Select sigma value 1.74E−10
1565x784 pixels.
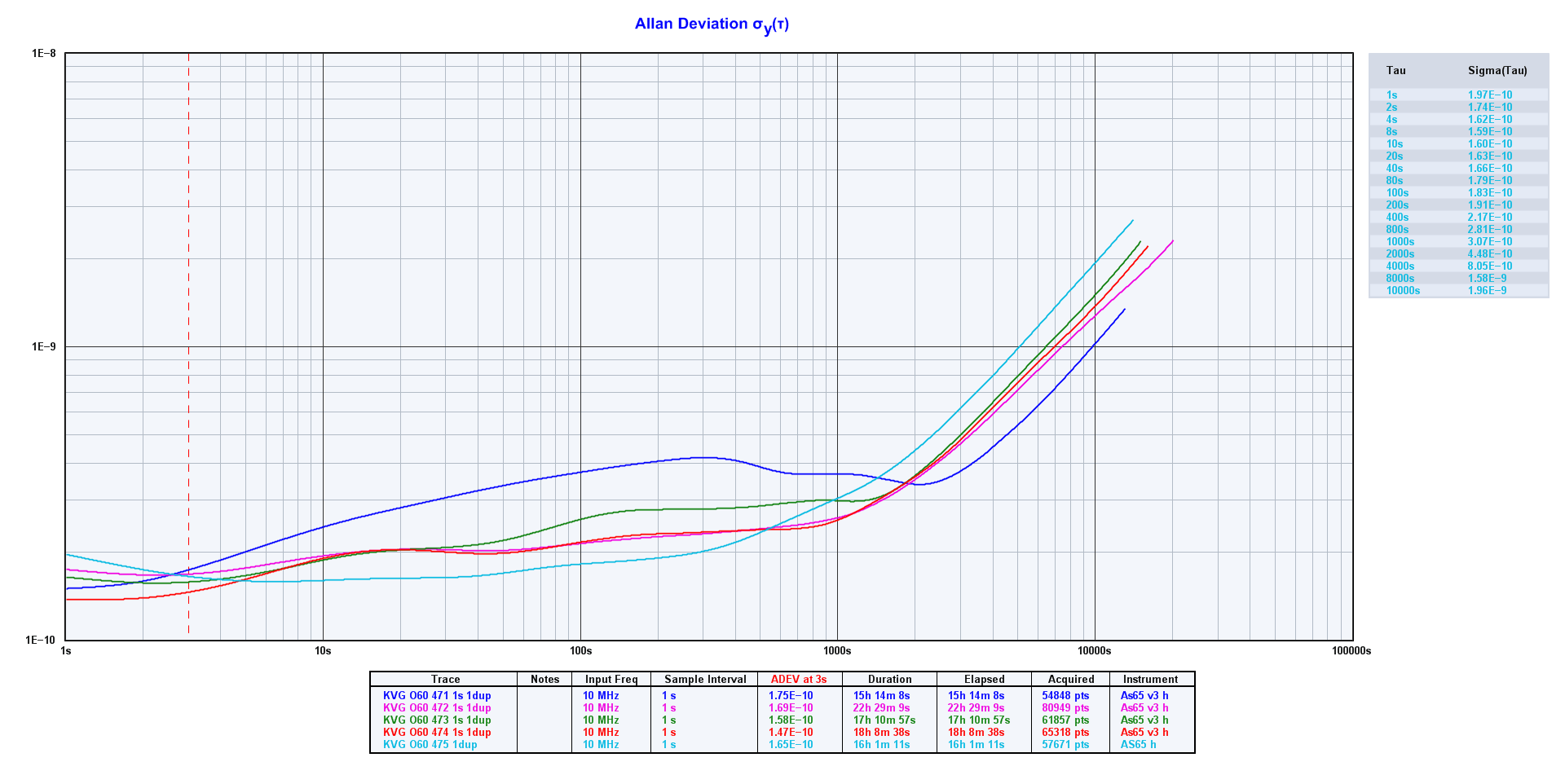1489,108
